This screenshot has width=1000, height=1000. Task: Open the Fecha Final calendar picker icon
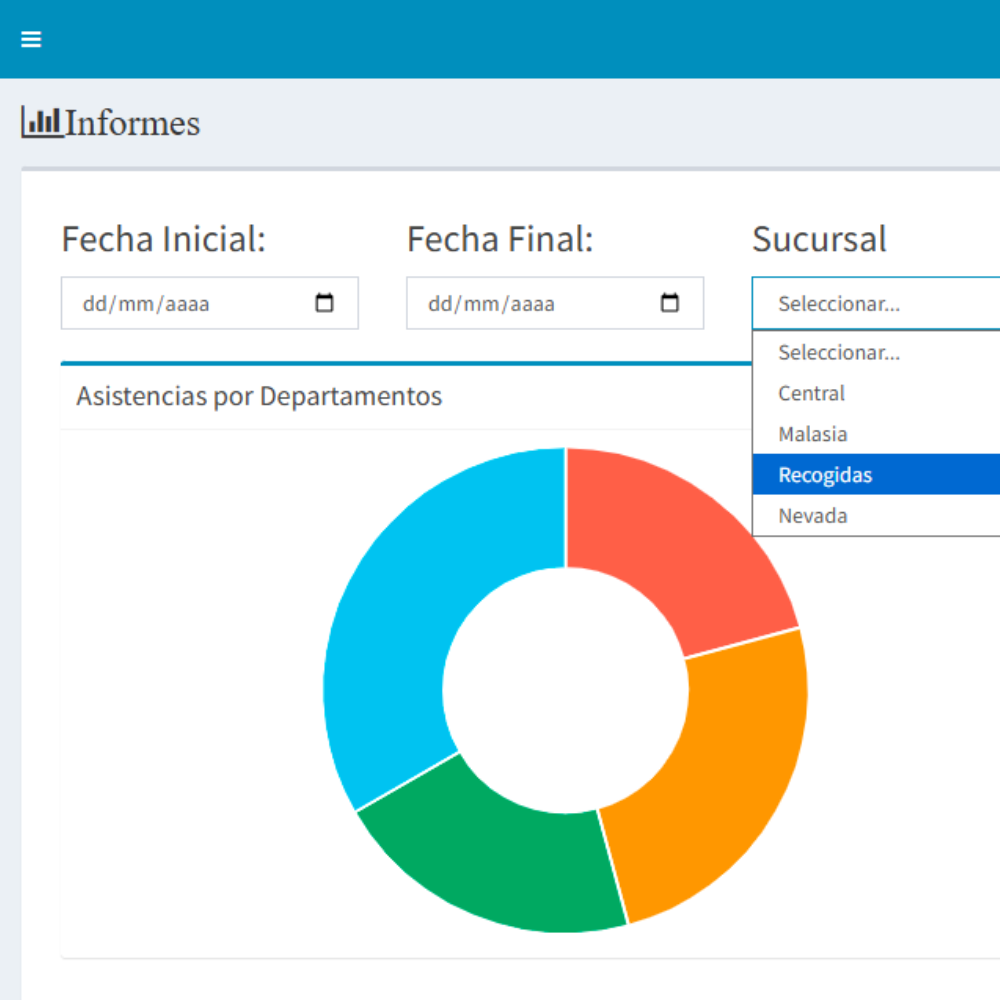point(670,303)
